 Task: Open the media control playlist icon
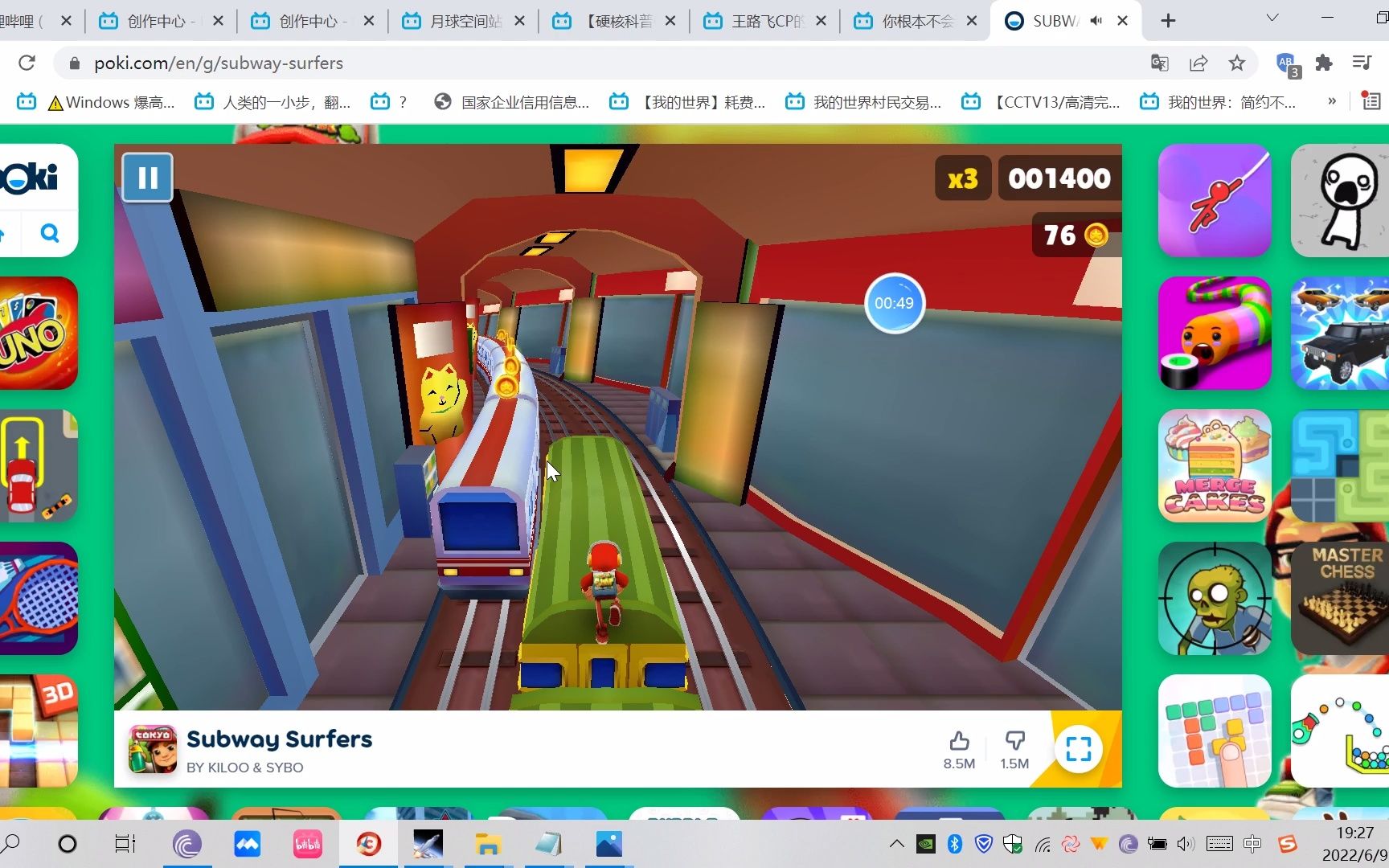click(x=1362, y=63)
